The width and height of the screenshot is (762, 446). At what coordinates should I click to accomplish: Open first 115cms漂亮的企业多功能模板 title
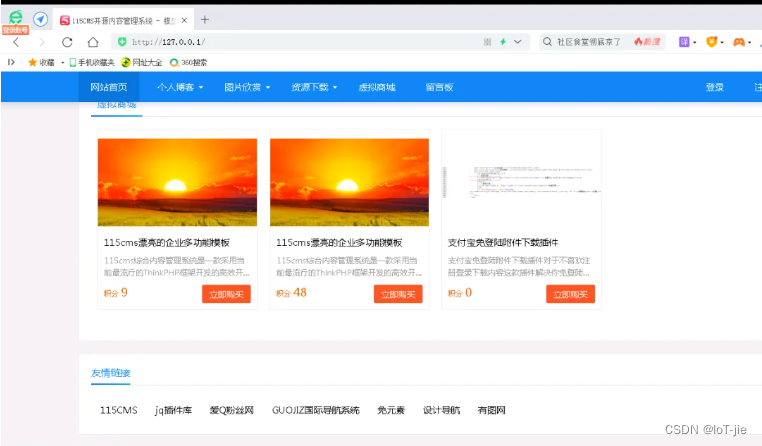point(167,242)
